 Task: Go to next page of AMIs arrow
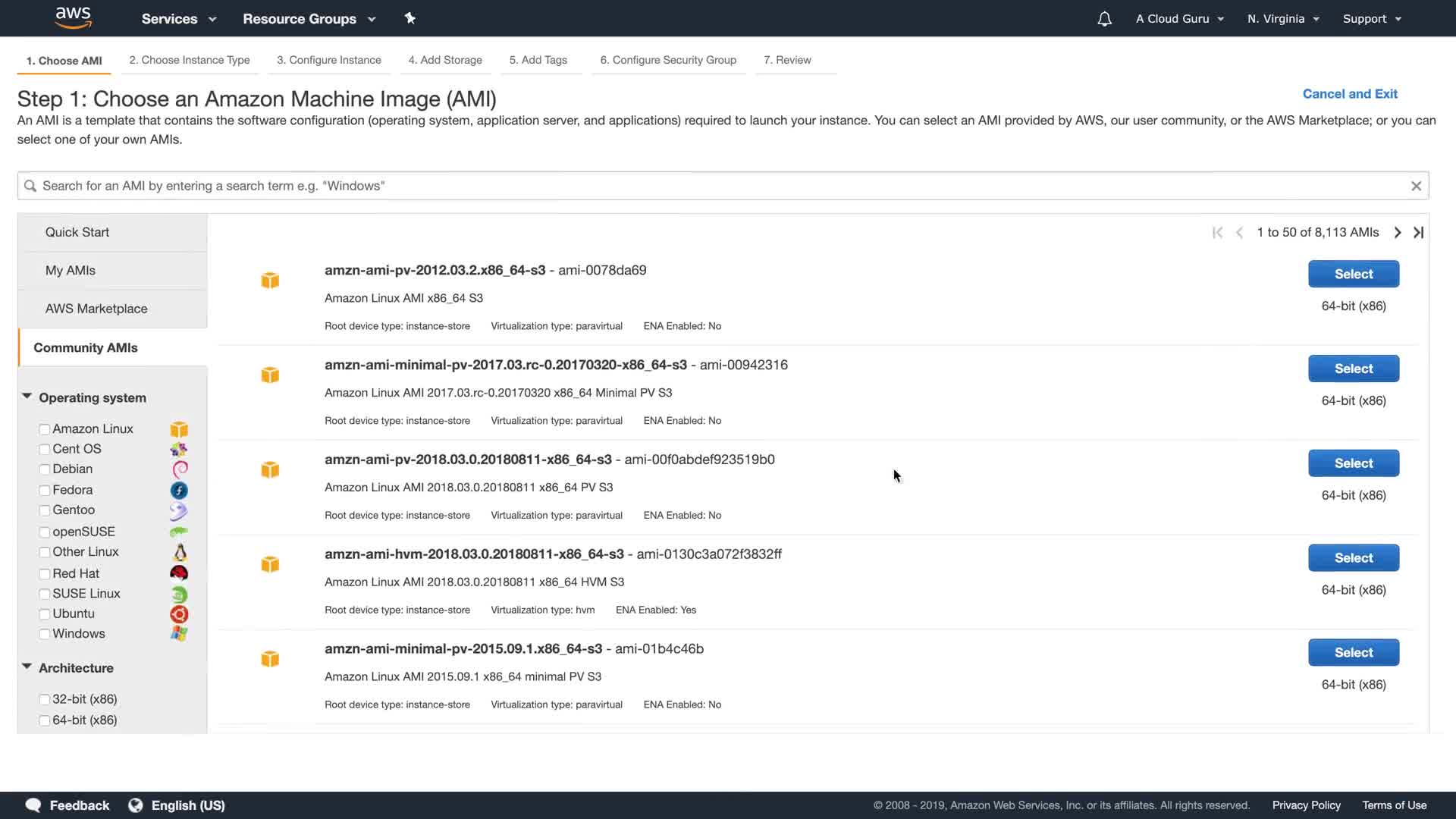coord(1397,233)
